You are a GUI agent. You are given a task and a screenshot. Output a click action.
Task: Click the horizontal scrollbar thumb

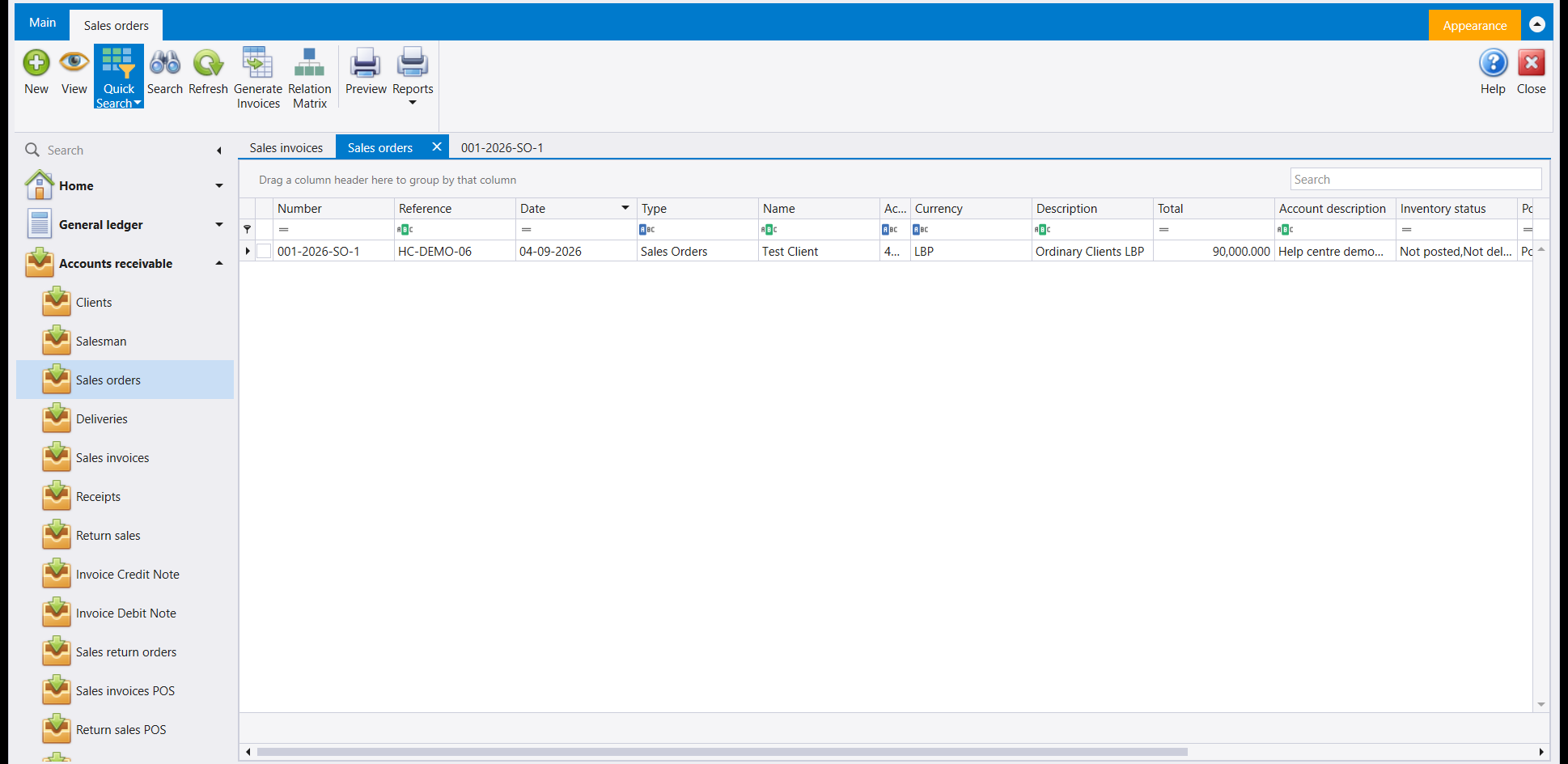tap(722, 752)
